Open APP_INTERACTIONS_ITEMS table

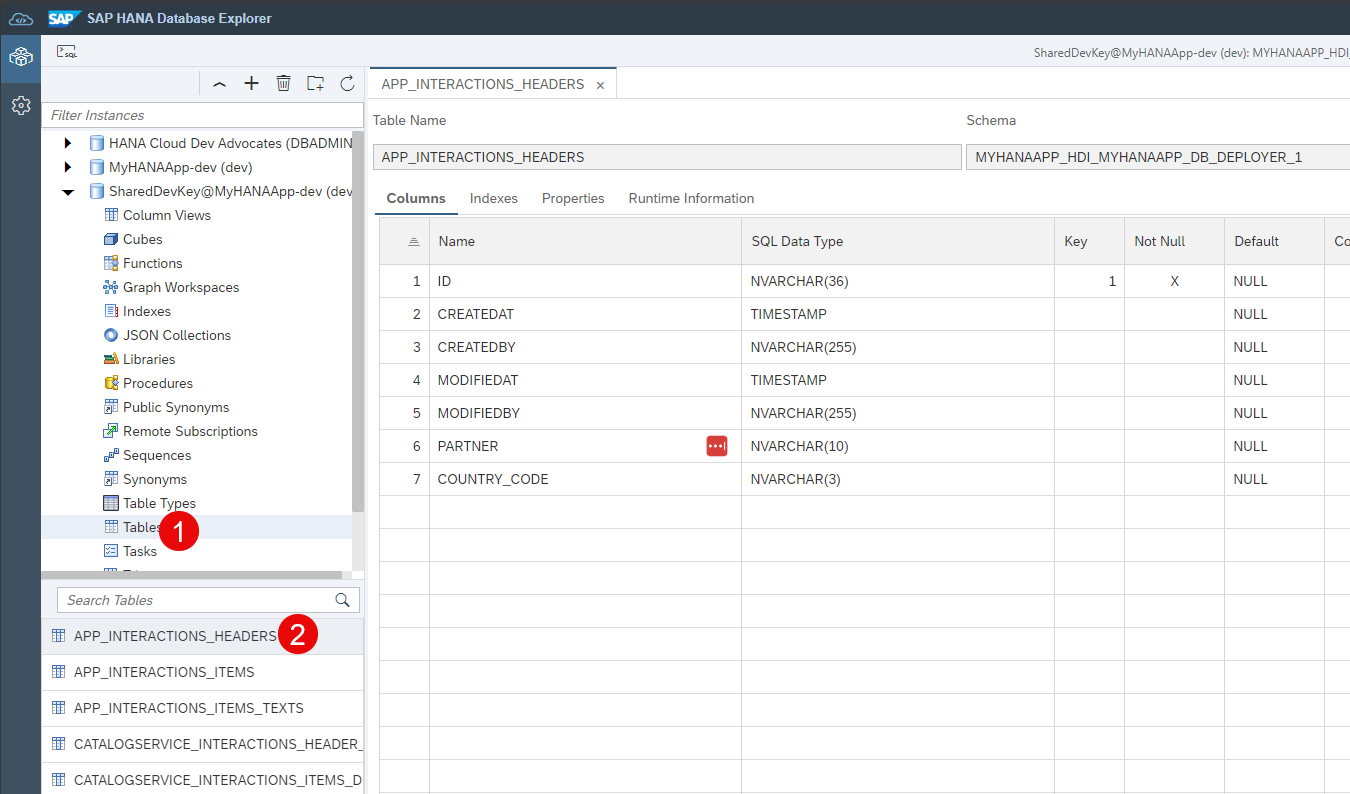click(x=202, y=672)
